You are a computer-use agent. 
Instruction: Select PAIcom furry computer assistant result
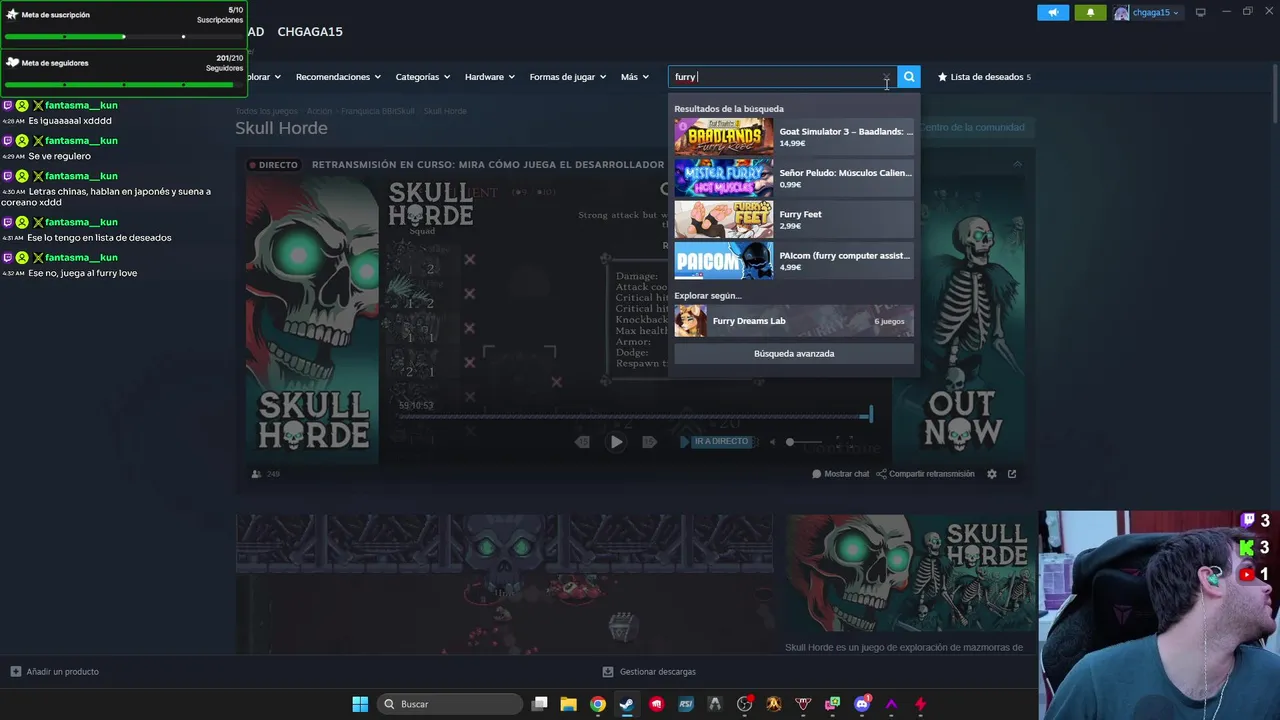pos(794,261)
